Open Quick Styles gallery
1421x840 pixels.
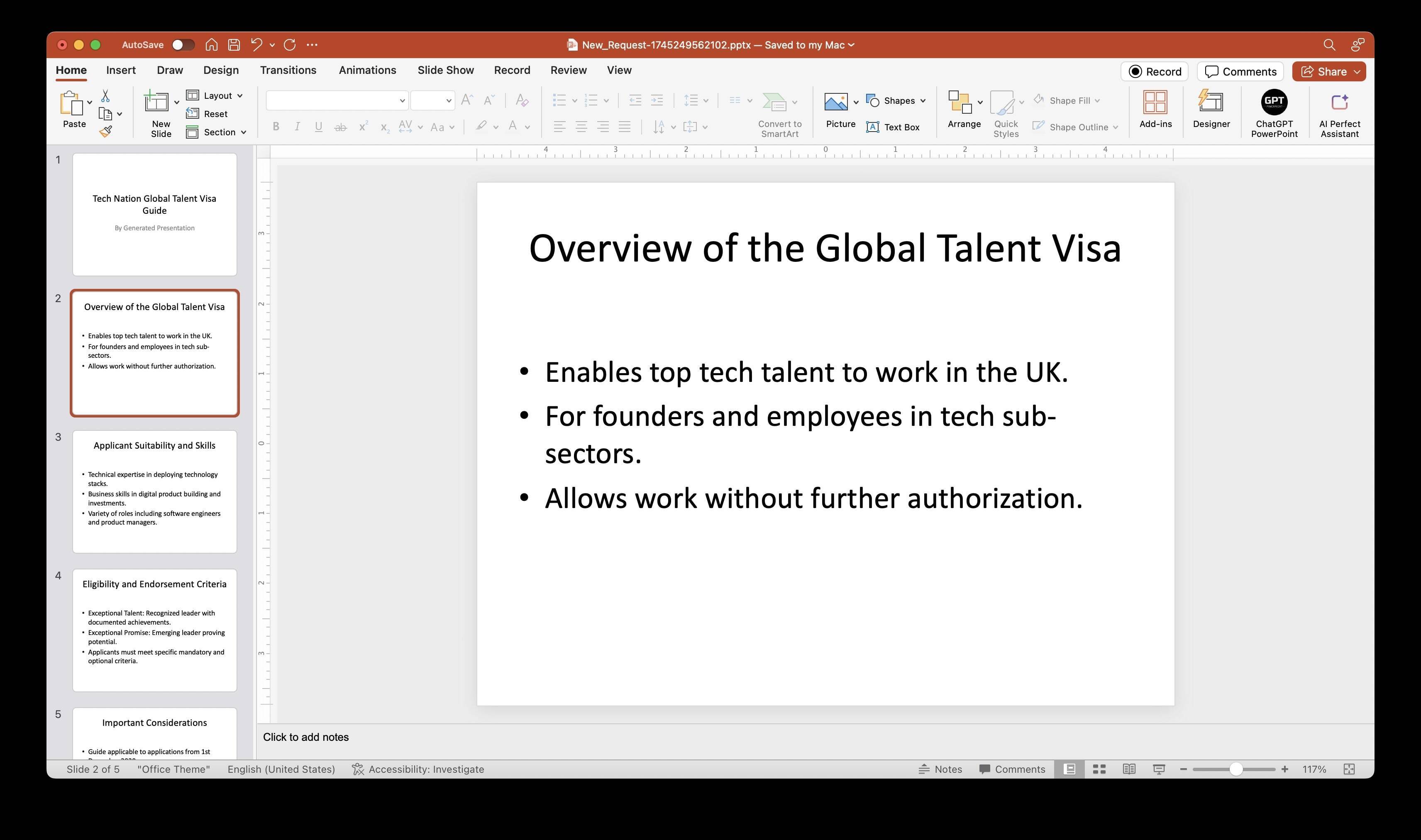[x=1006, y=114]
